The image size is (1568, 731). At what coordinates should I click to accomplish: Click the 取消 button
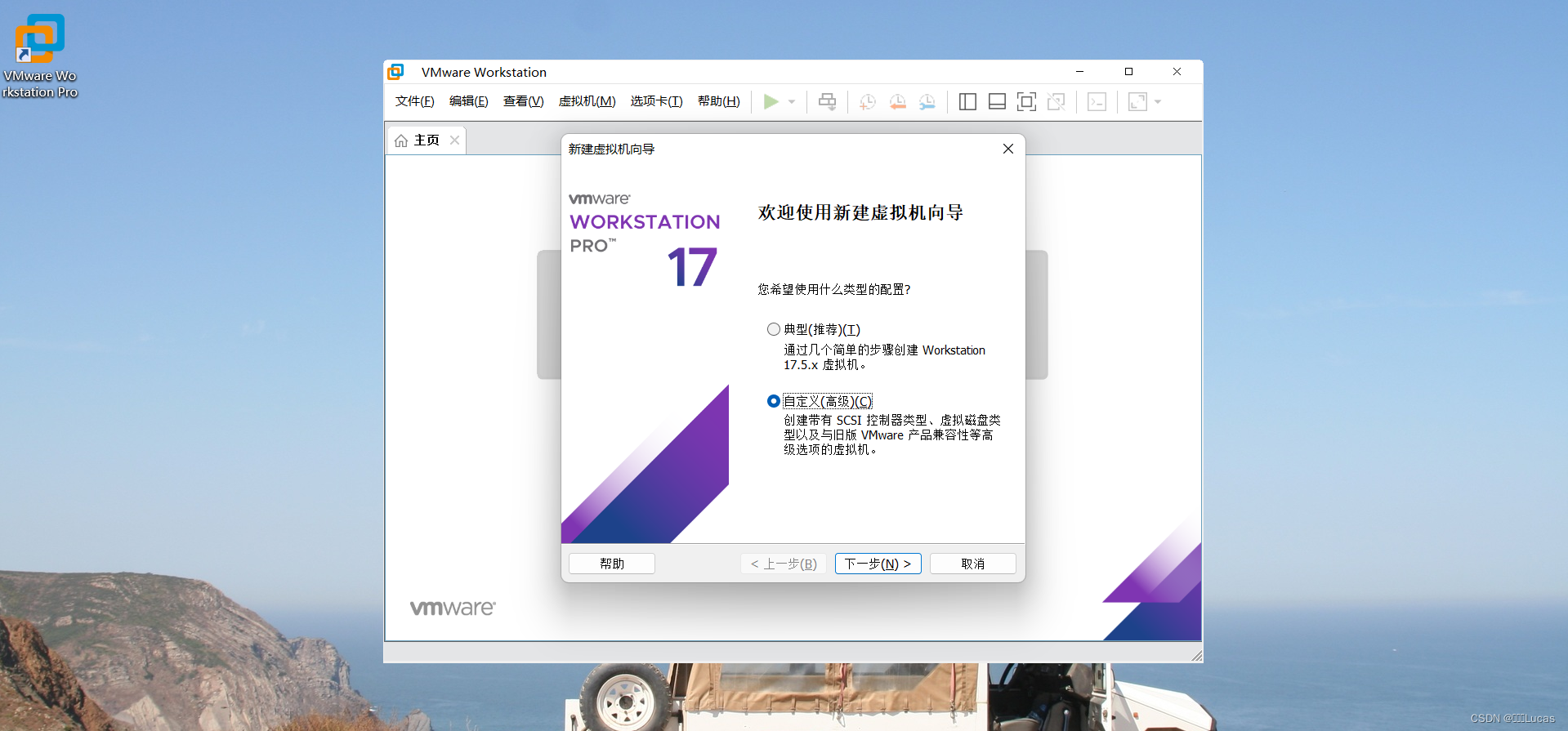[x=972, y=564]
